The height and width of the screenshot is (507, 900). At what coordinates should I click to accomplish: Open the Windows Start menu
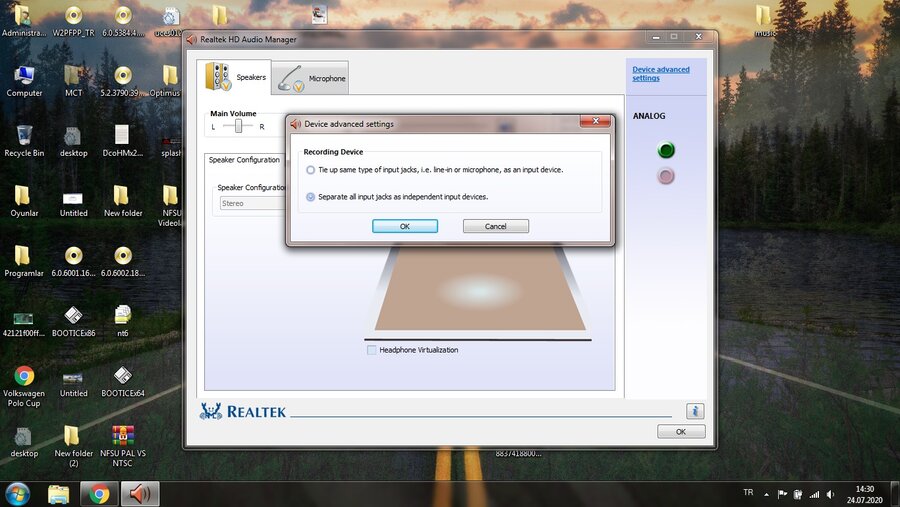[18, 494]
